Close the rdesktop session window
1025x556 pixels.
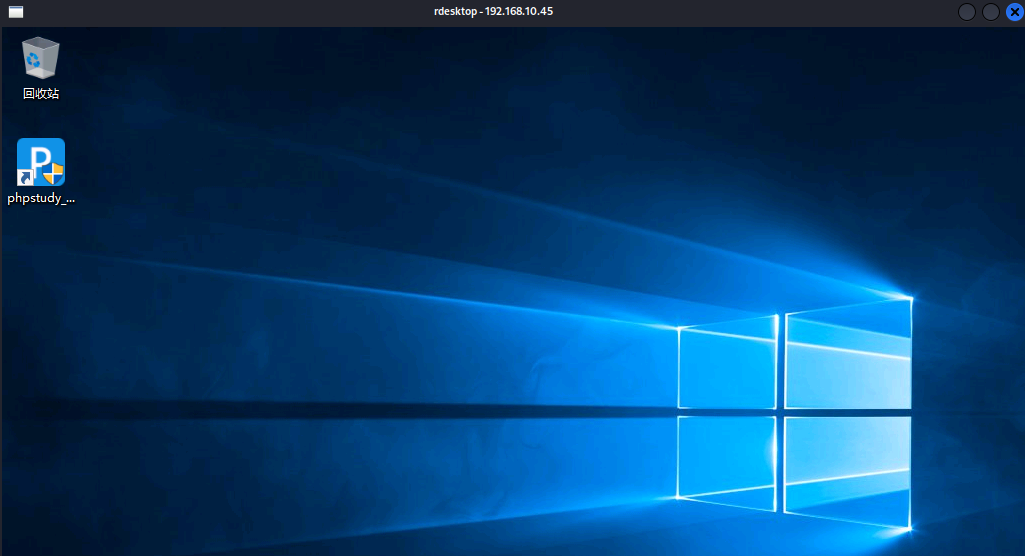tap(1014, 12)
